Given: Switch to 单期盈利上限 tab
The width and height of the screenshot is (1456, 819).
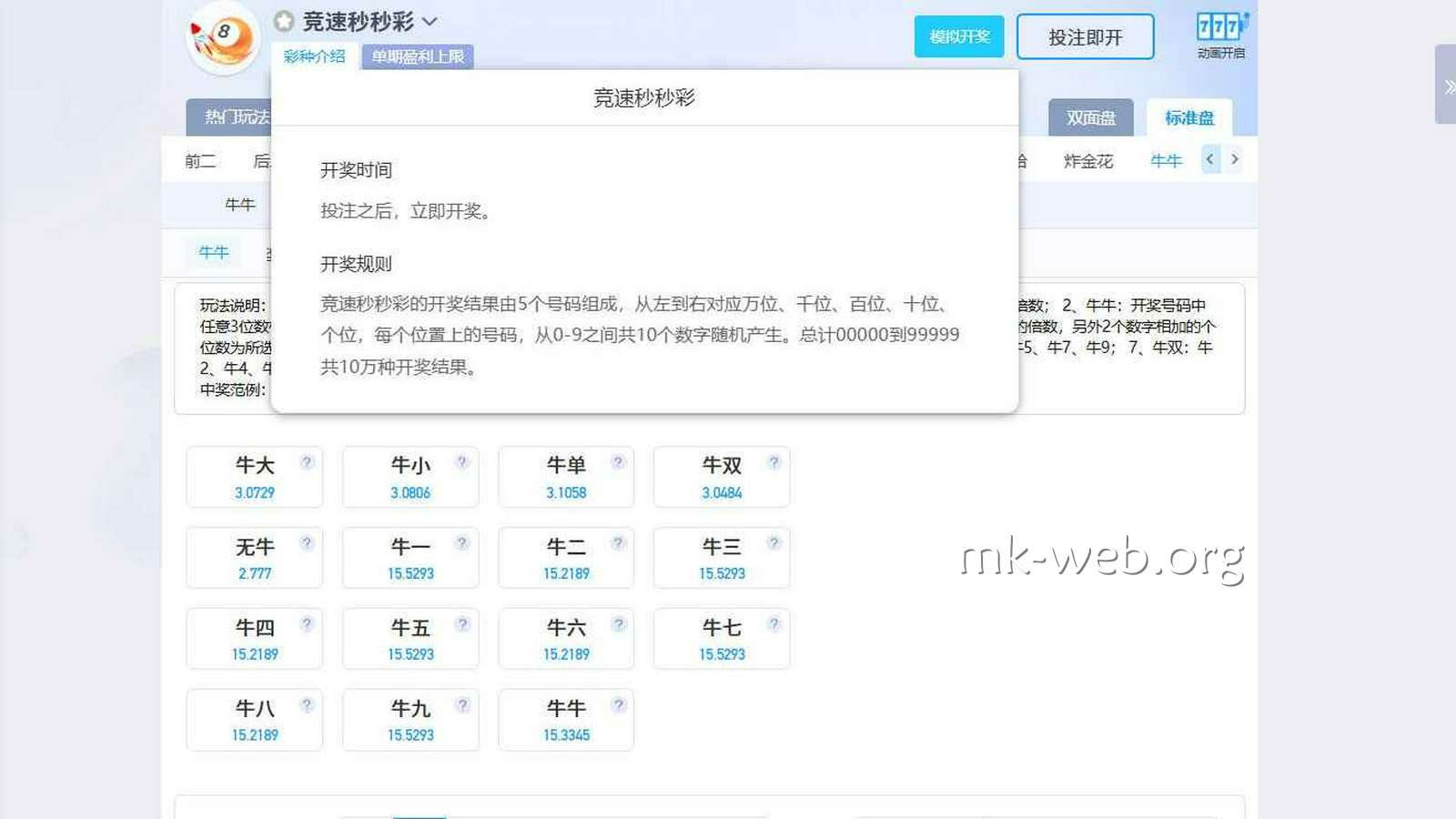Looking at the screenshot, I should [418, 56].
